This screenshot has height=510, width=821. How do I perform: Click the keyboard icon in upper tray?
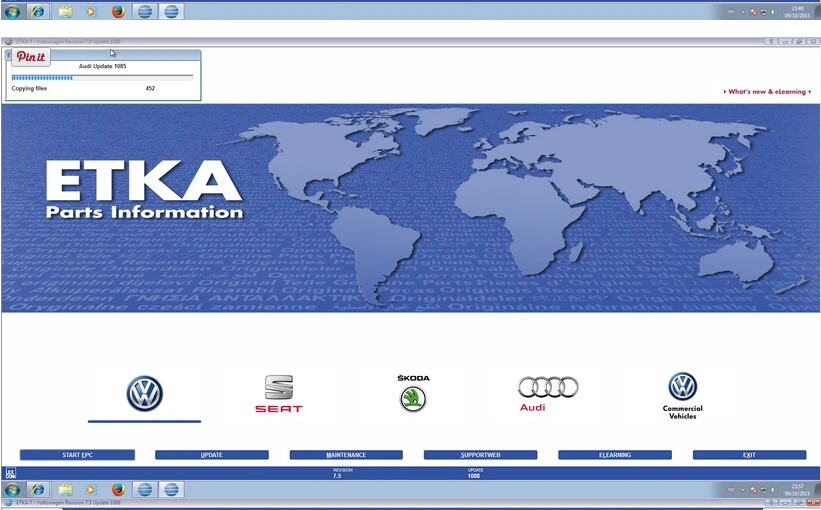click(x=731, y=12)
